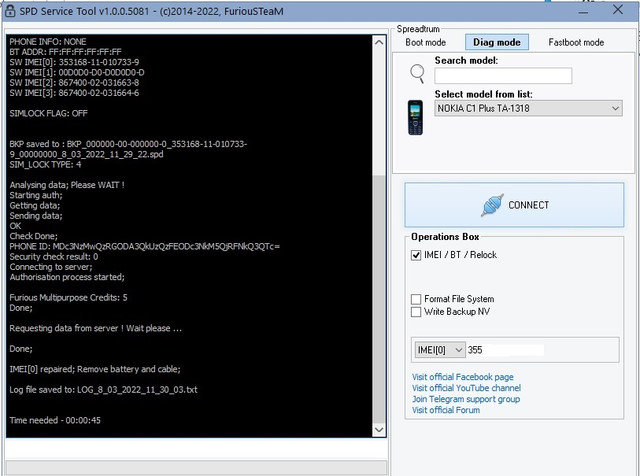Screen dimensions: 640x476
Task: Click log line 'IMEI[0] repaired; Remove battery and cable;'
Action: (x=95, y=369)
